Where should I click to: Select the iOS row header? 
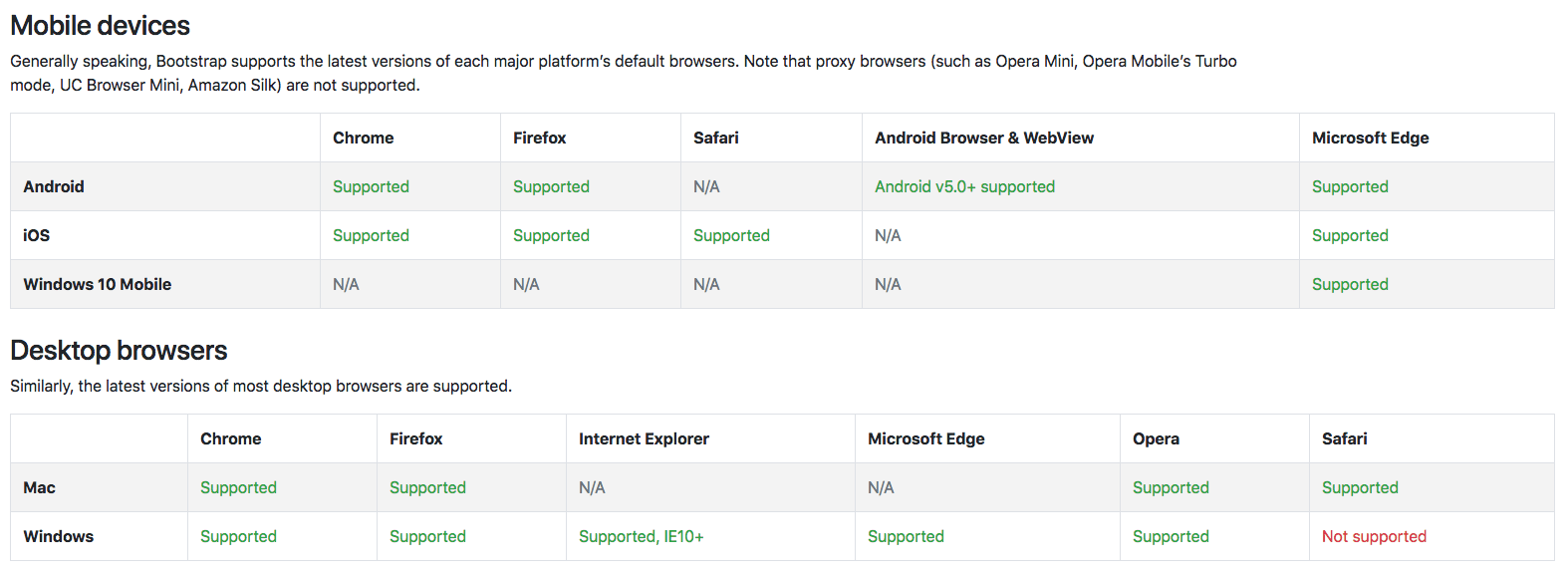pos(37,235)
